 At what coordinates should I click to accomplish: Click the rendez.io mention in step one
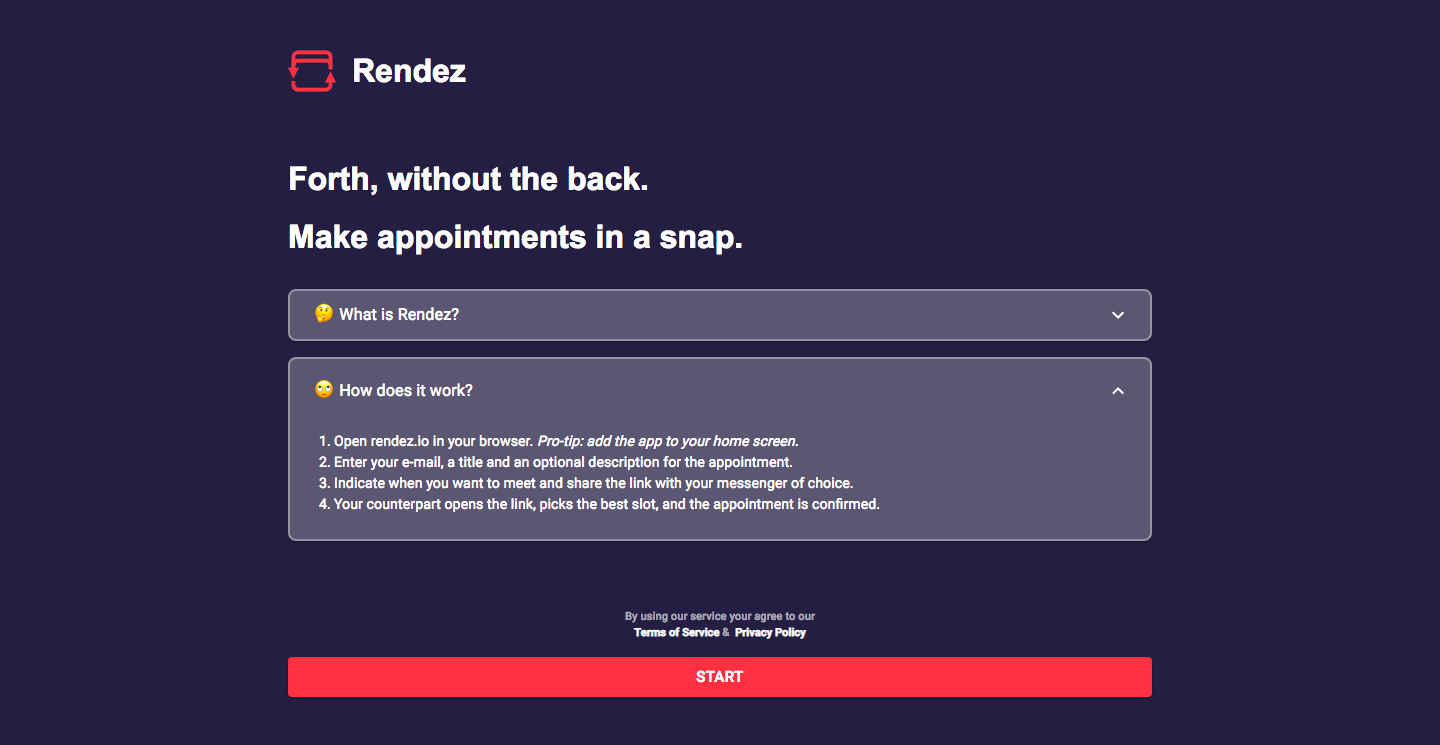(399, 440)
